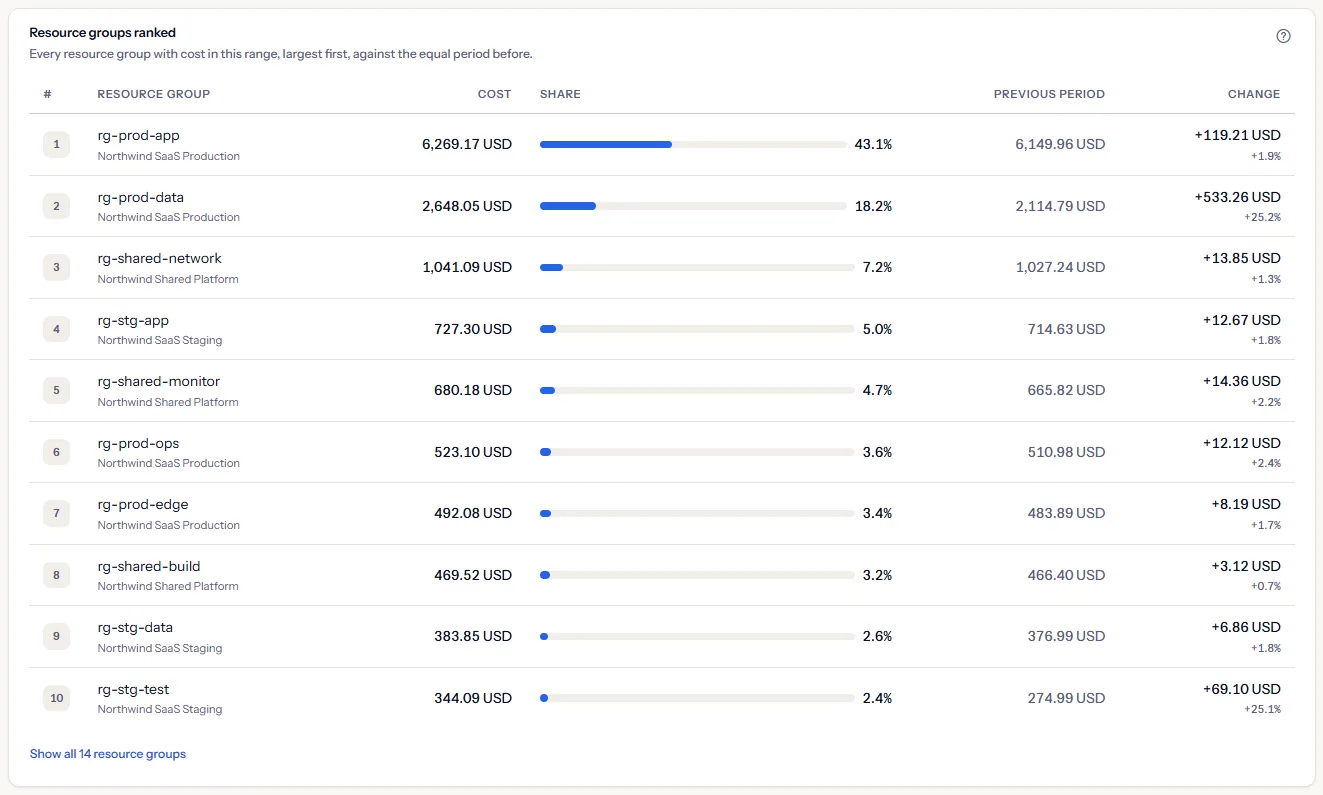Viewport: 1323px width, 795px height.
Task: Click the RESOURCE GROUP column header
Action: [x=154, y=94]
